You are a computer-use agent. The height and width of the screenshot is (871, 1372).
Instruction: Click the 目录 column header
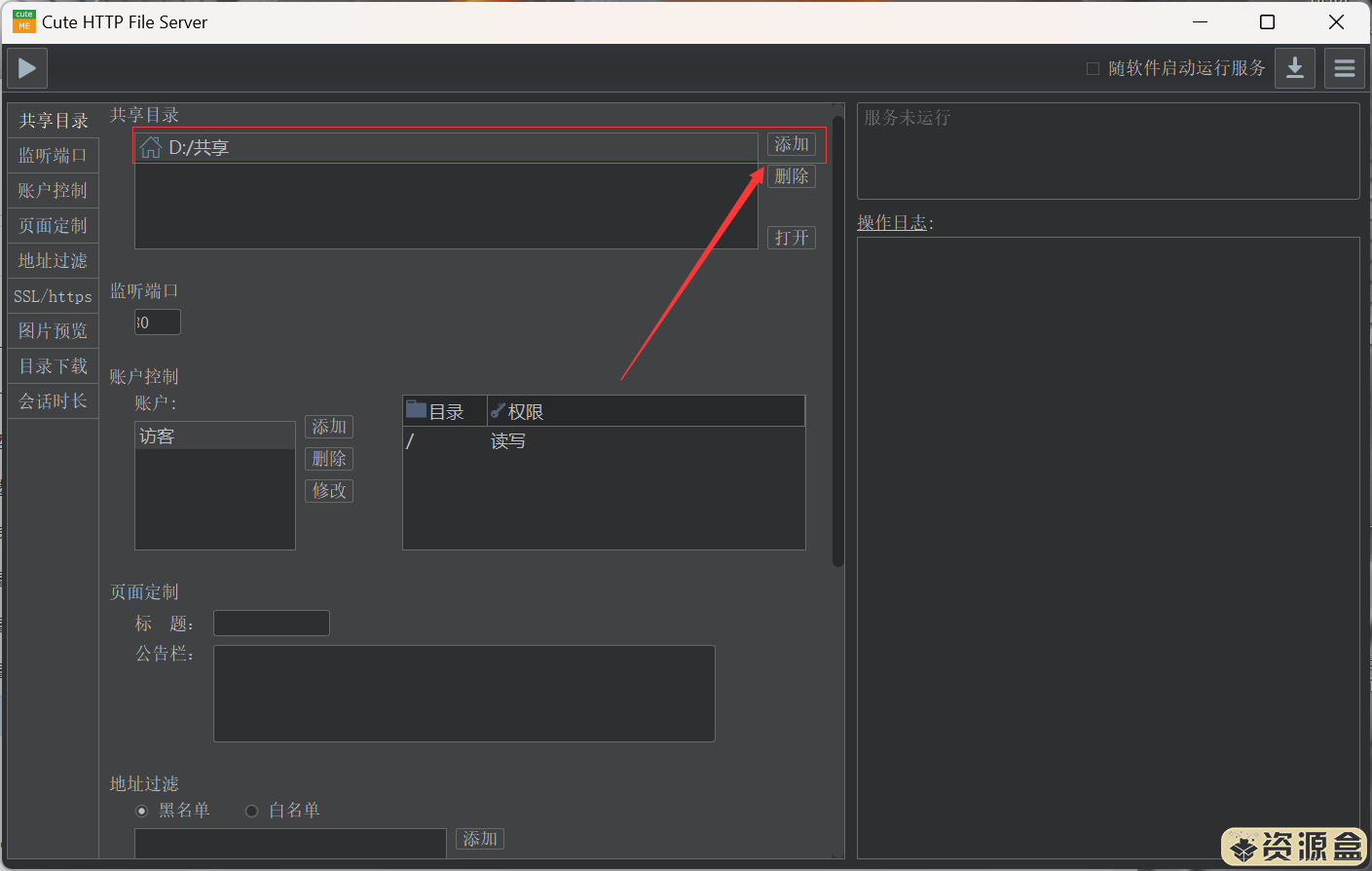pyautogui.click(x=445, y=411)
